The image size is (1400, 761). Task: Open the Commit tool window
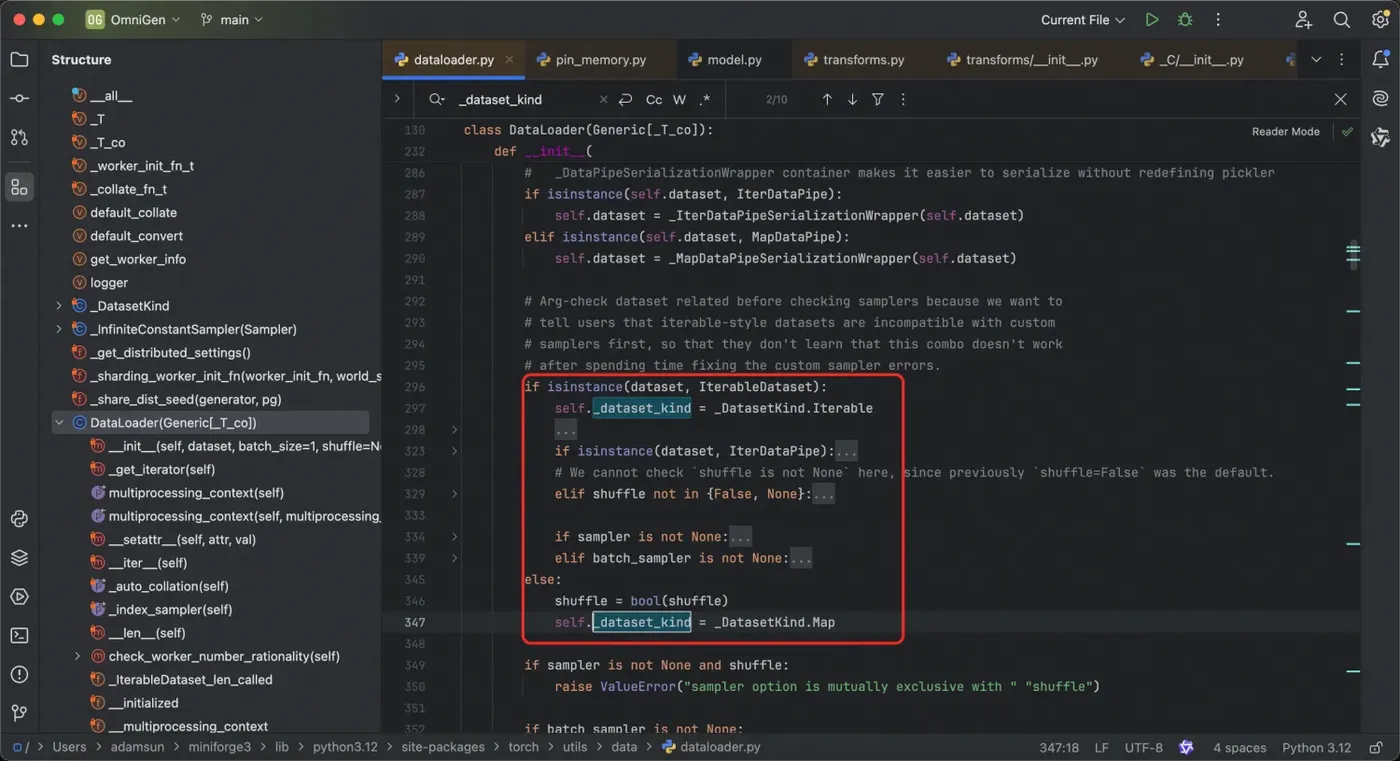(19, 98)
